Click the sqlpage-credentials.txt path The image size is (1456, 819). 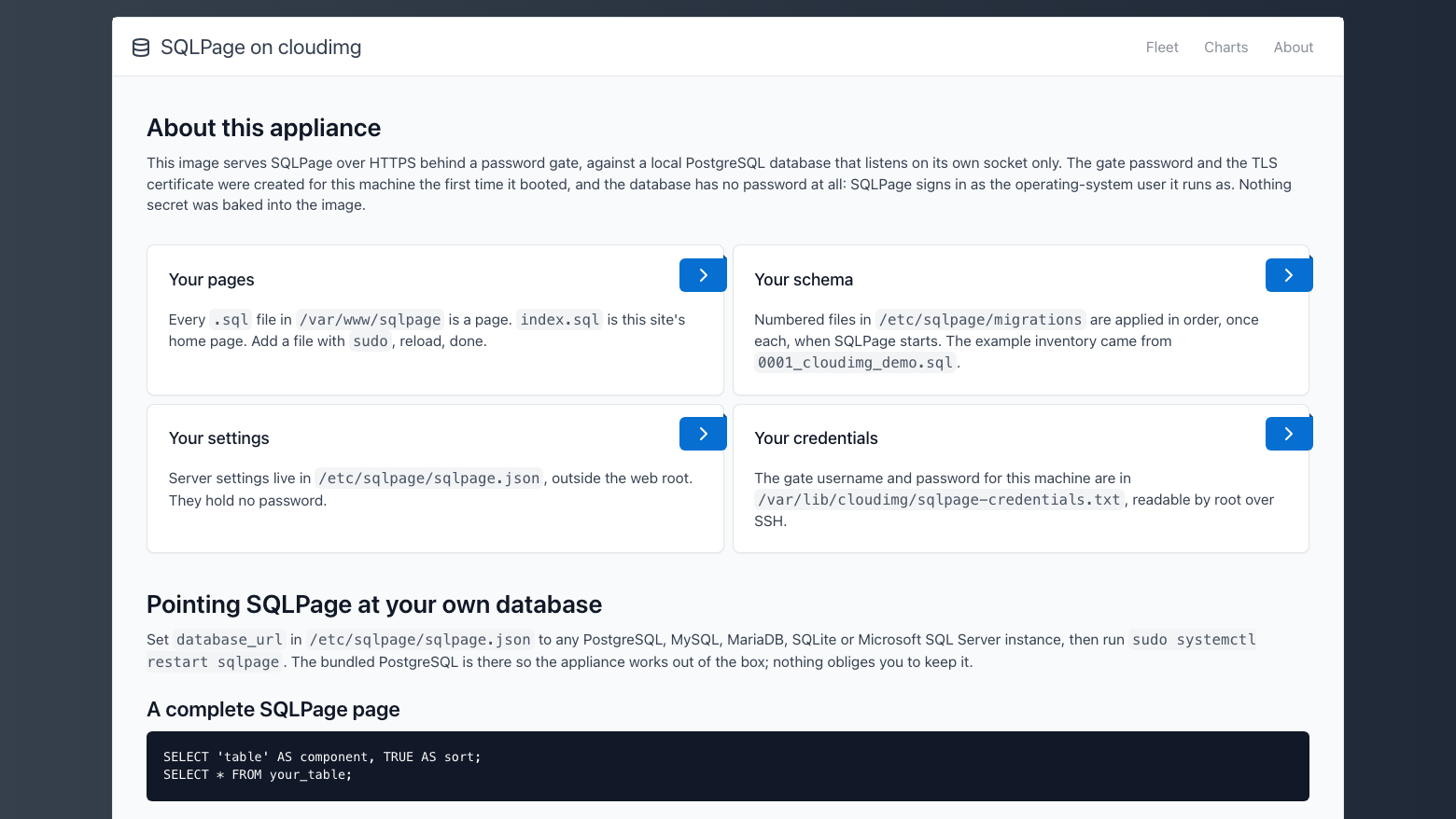pos(939,500)
